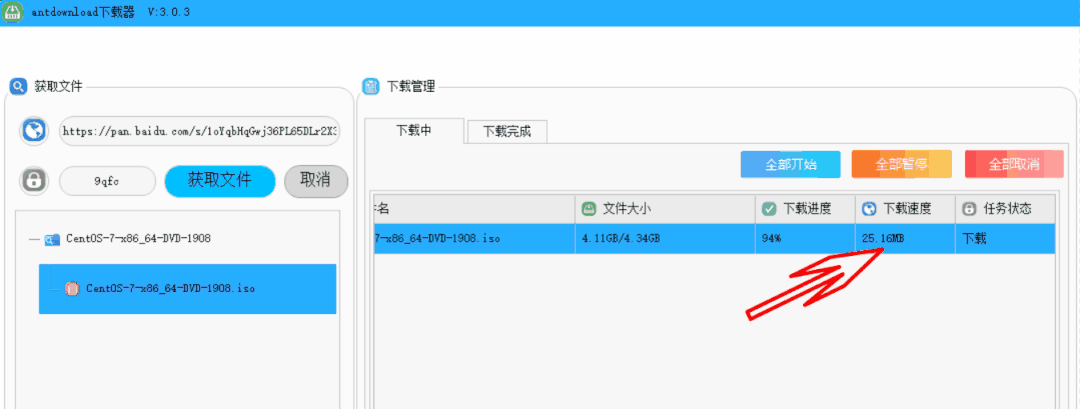Collapse the CentOS-7-x86_64-DVD-1908 tree node

click(34, 240)
